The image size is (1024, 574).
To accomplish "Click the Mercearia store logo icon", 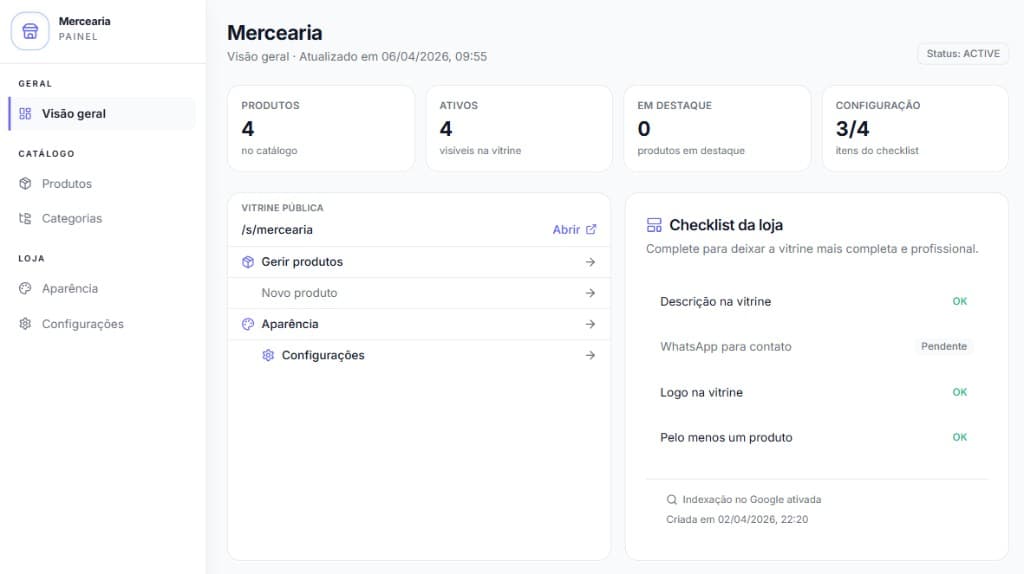I will [30, 30].
